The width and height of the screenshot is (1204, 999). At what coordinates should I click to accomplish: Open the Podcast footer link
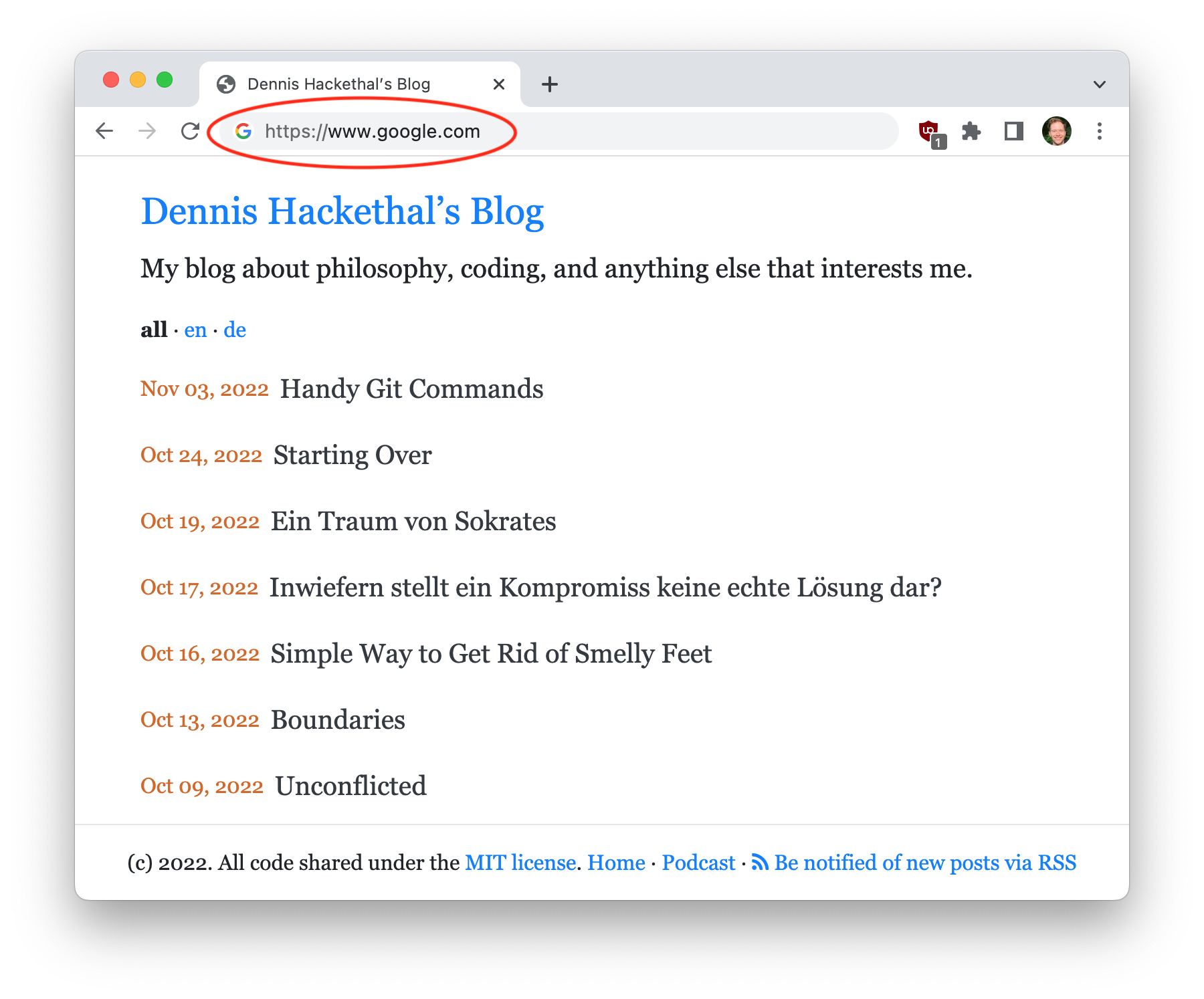tap(698, 863)
